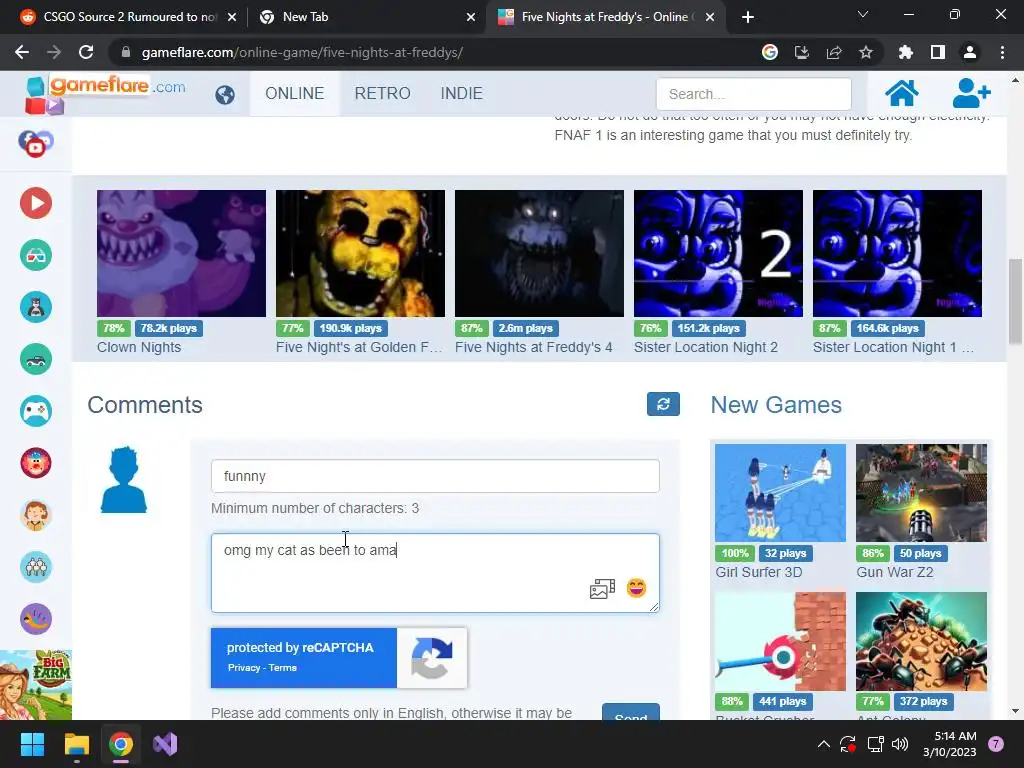1024x768 pixels.
Task: Go back in browser history
Action: tap(22, 52)
